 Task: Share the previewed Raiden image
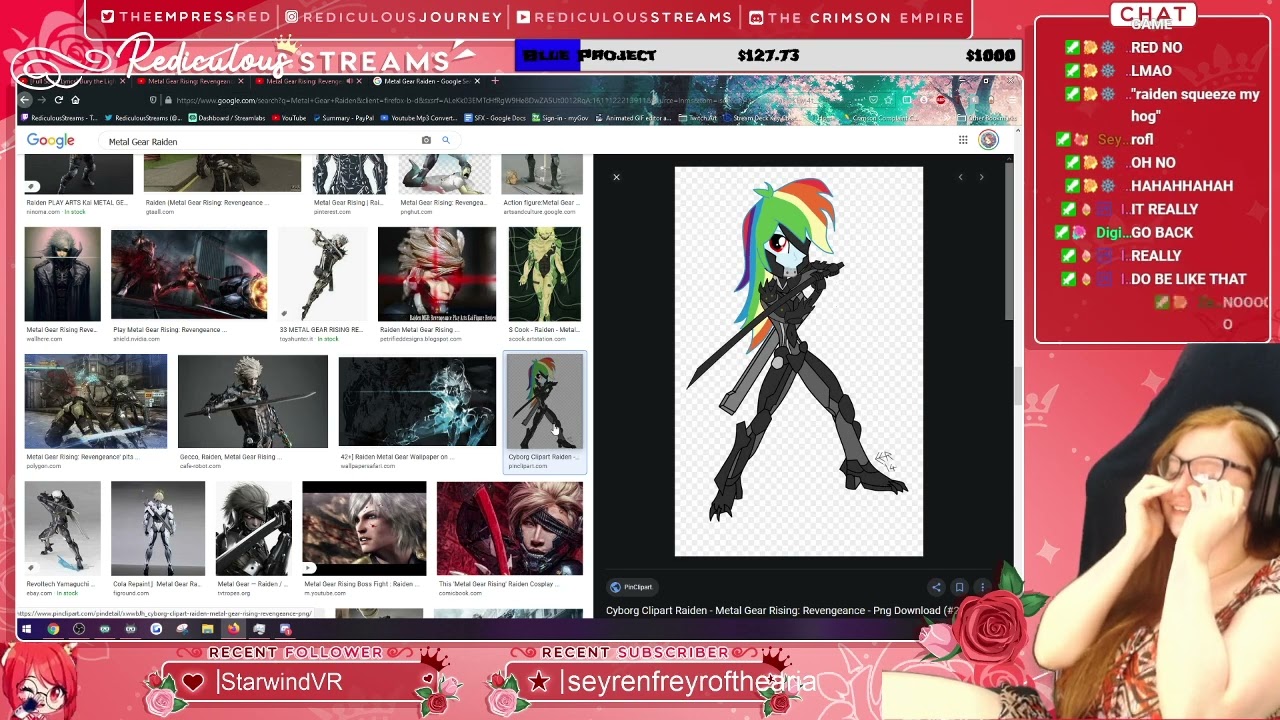(936, 587)
